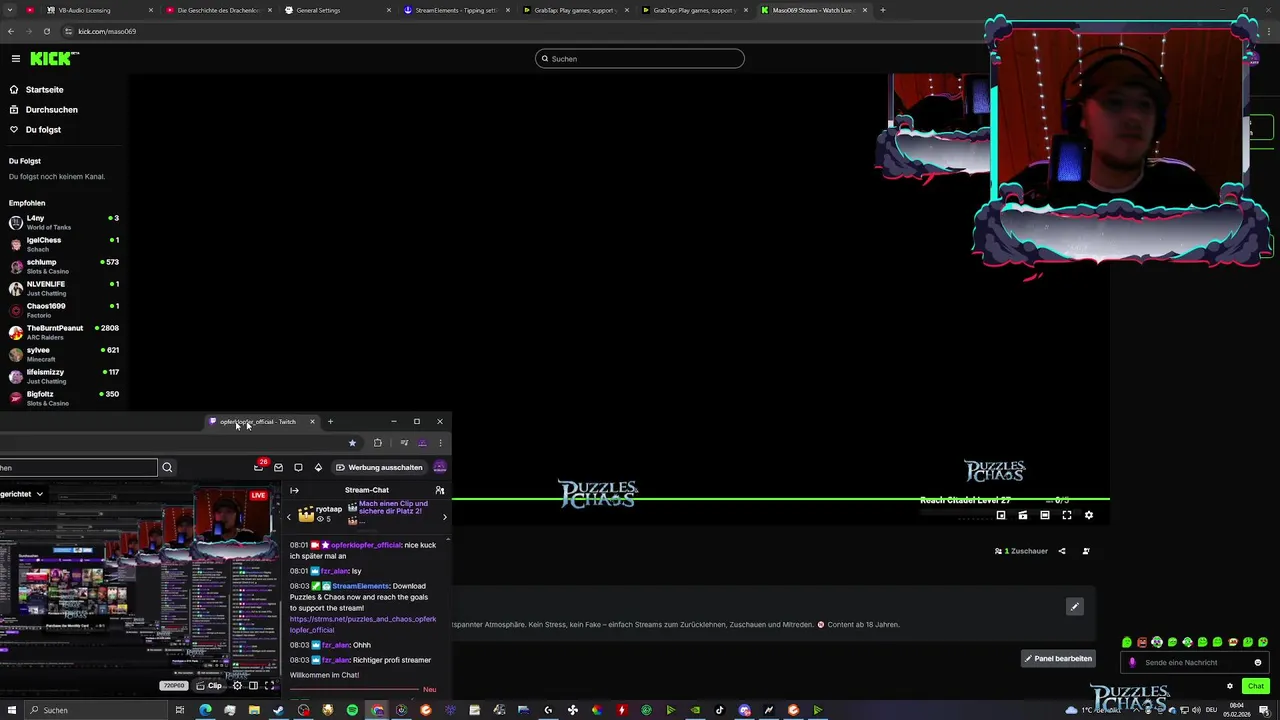Open new tab in main browser
The image size is (1280, 720).
tap(882, 10)
